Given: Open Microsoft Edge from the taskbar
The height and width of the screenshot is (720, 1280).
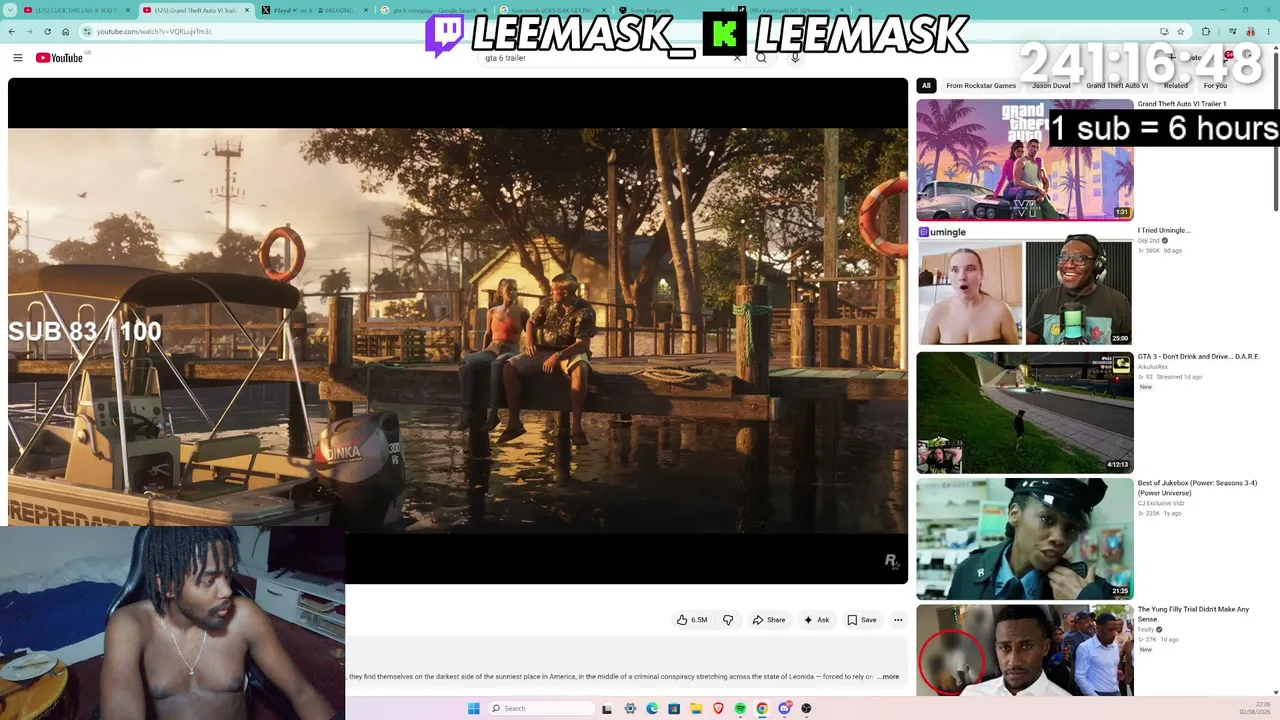Looking at the screenshot, I should click(x=652, y=708).
